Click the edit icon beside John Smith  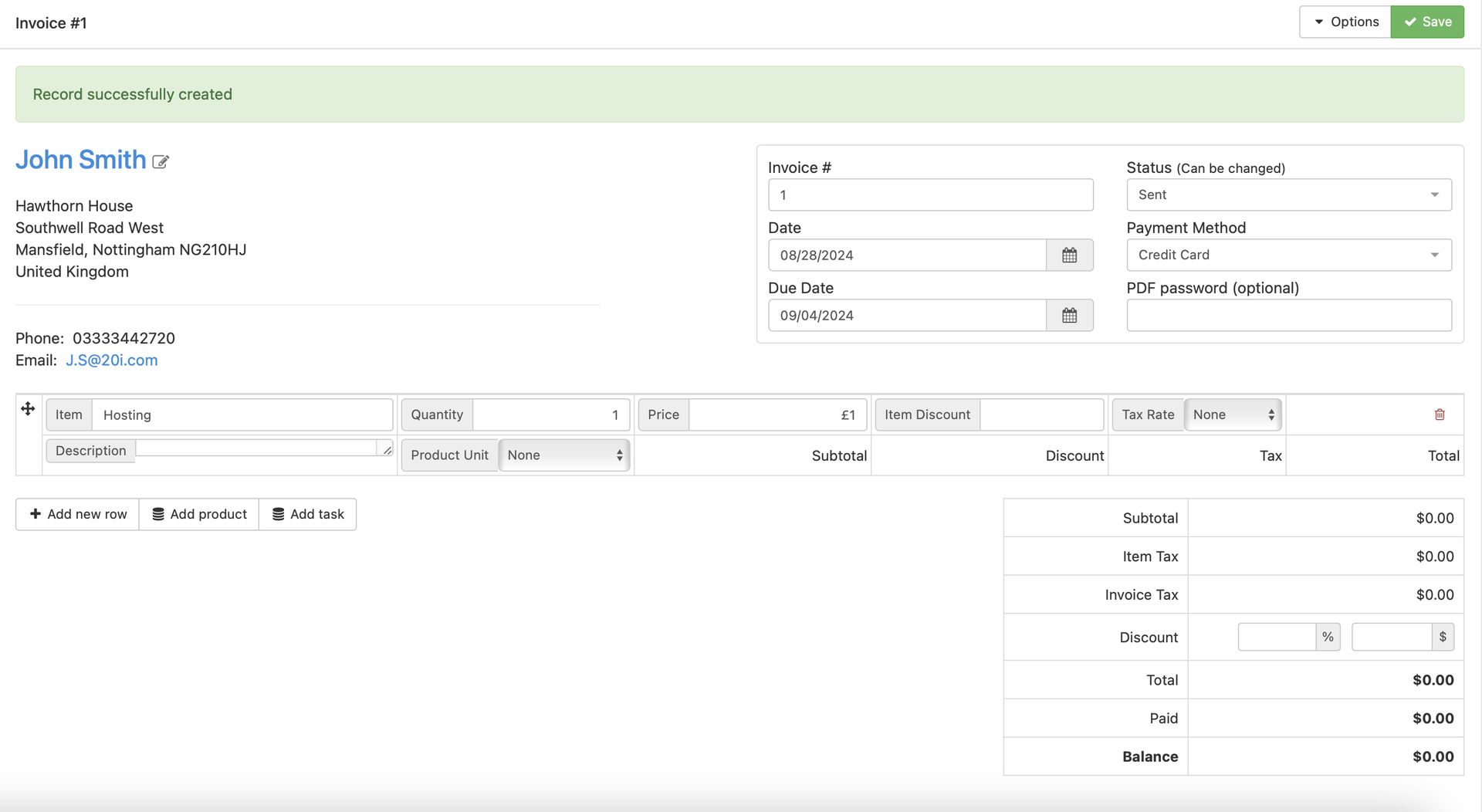click(161, 162)
